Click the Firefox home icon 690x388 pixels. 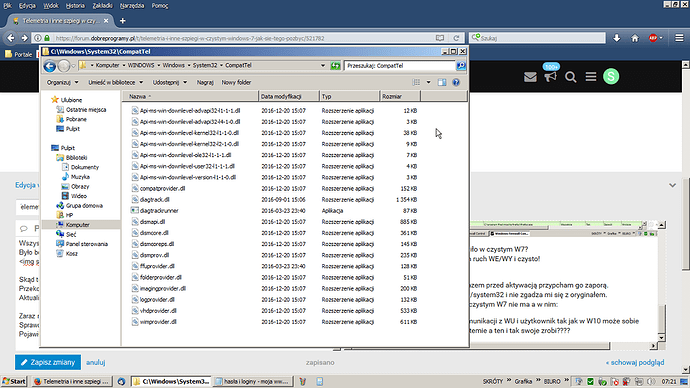(635, 38)
